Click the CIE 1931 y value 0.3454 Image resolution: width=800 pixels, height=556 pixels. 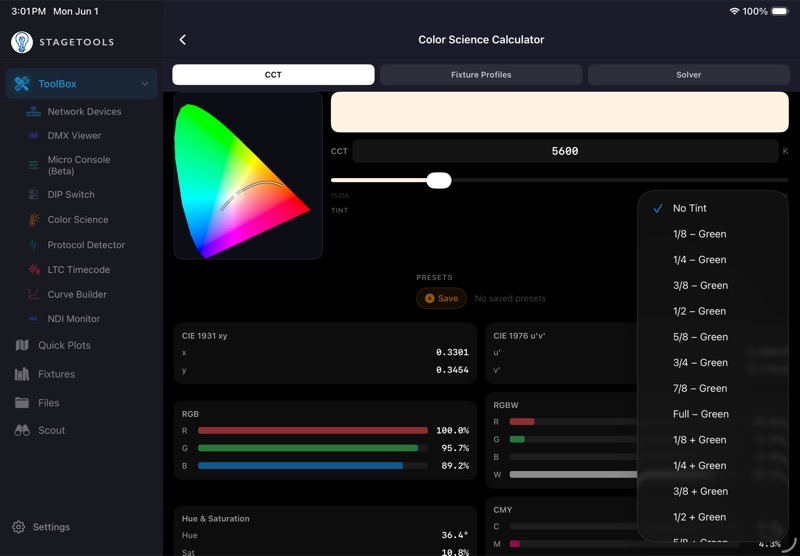(x=452, y=370)
